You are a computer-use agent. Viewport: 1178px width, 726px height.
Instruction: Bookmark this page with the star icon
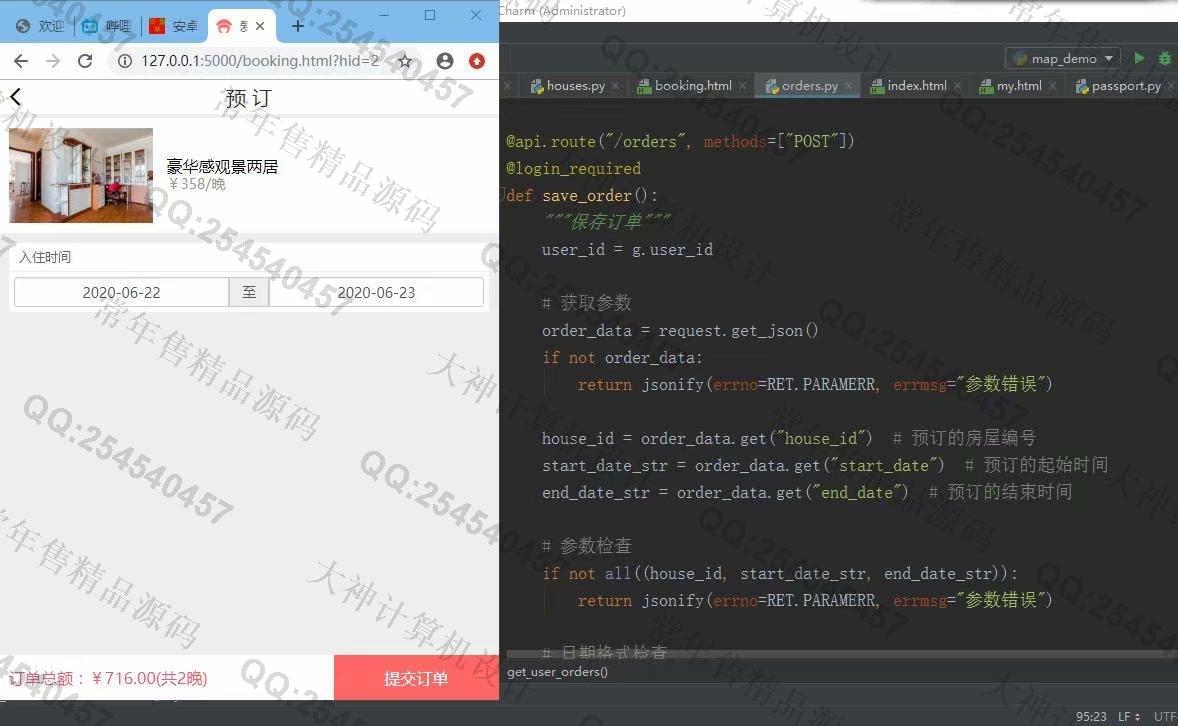(x=405, y=61)
